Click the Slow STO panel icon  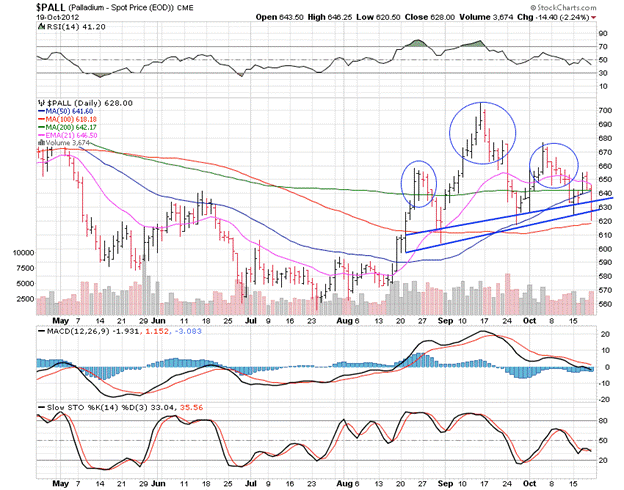(x=43, y=408)
